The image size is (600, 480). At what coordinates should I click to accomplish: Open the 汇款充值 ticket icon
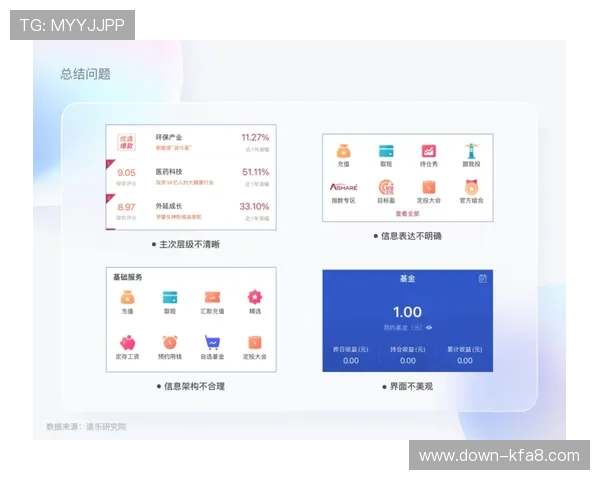(x=212, y=297)
